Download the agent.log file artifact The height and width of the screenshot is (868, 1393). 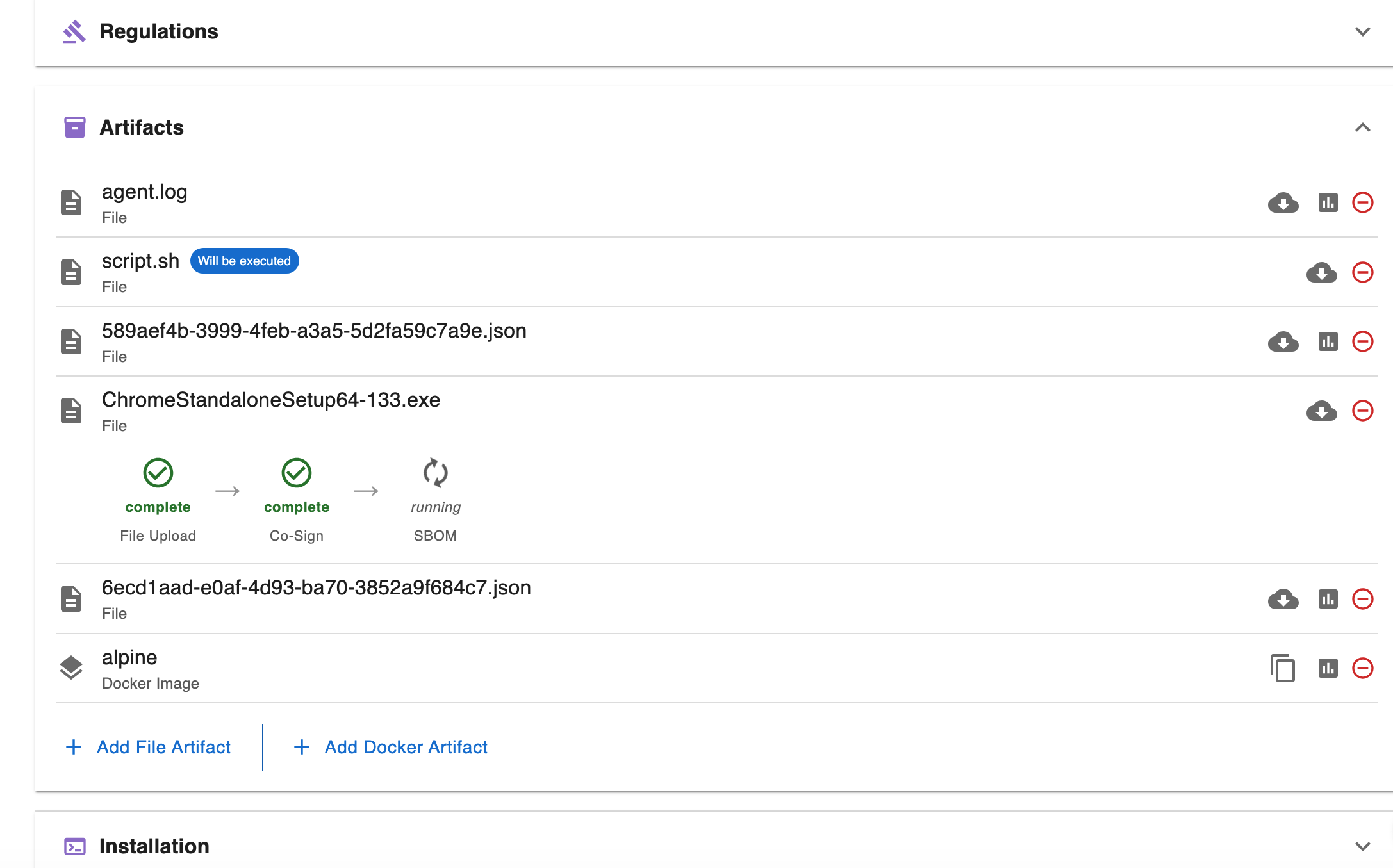tap(1283, 202)
